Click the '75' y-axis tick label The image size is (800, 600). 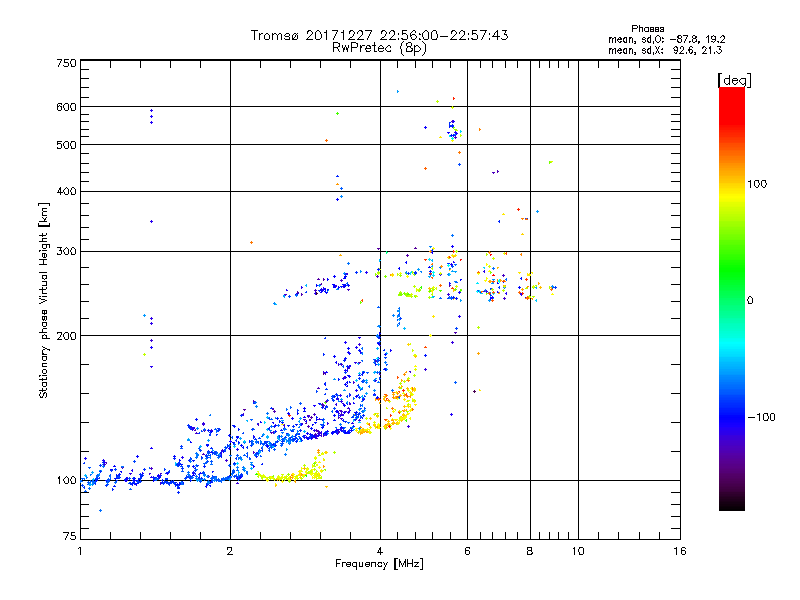[x=70, y=536]
